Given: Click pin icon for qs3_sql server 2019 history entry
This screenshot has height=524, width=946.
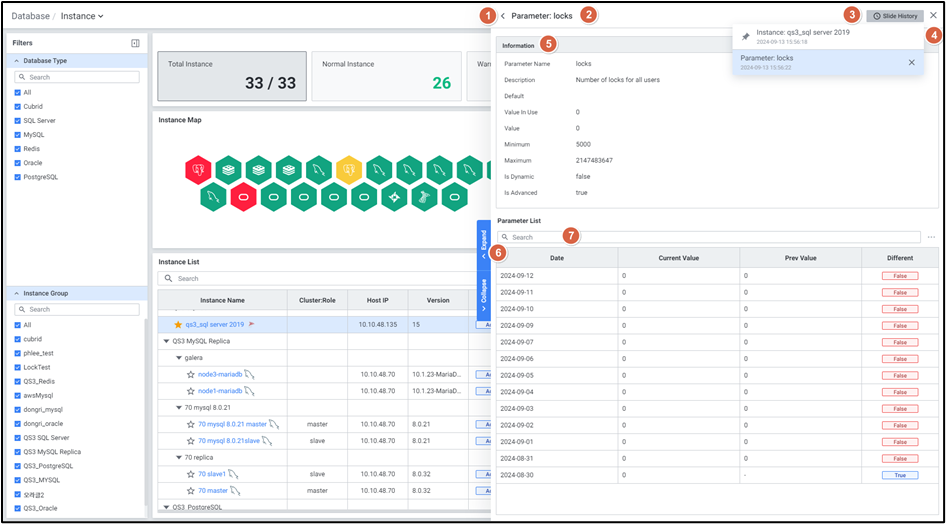Looking at the screenshot, I should (x=745, y=37).
